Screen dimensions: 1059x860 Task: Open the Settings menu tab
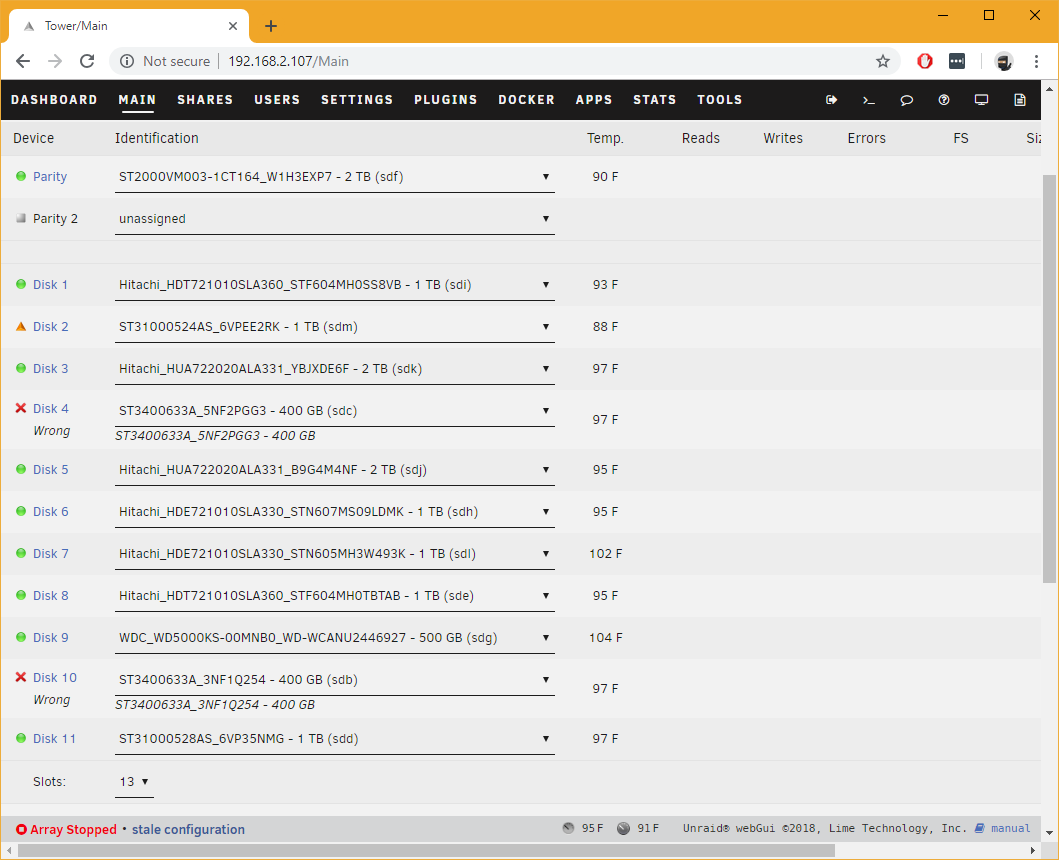coord(357,100)
